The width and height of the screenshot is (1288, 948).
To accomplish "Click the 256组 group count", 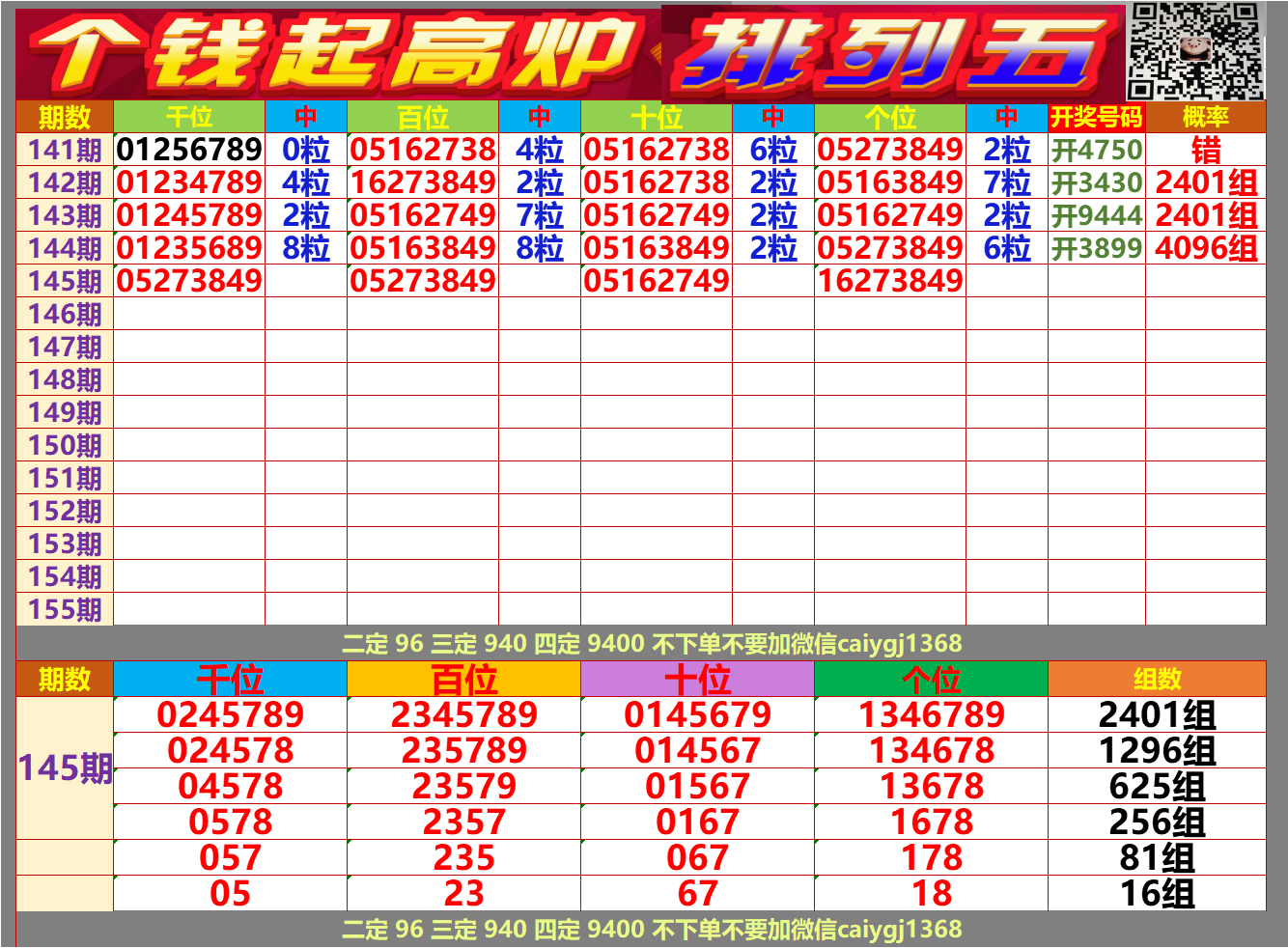I will coord(1157,822).
